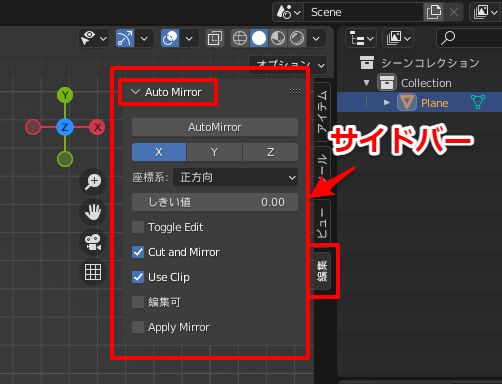
Task: Select the Z mirror axis
Action: [x=271, y=152]
